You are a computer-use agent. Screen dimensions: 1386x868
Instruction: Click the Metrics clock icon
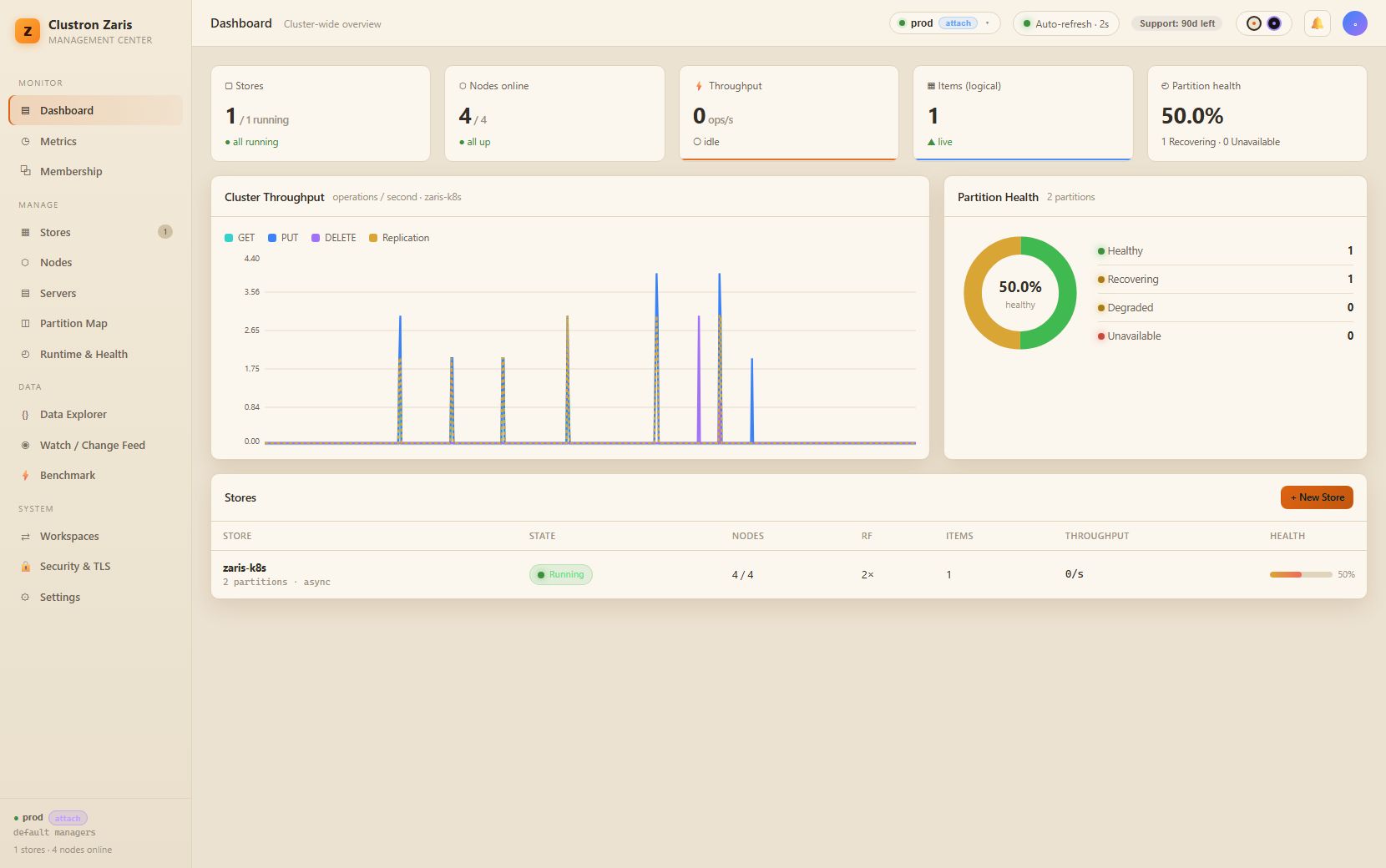25,141
